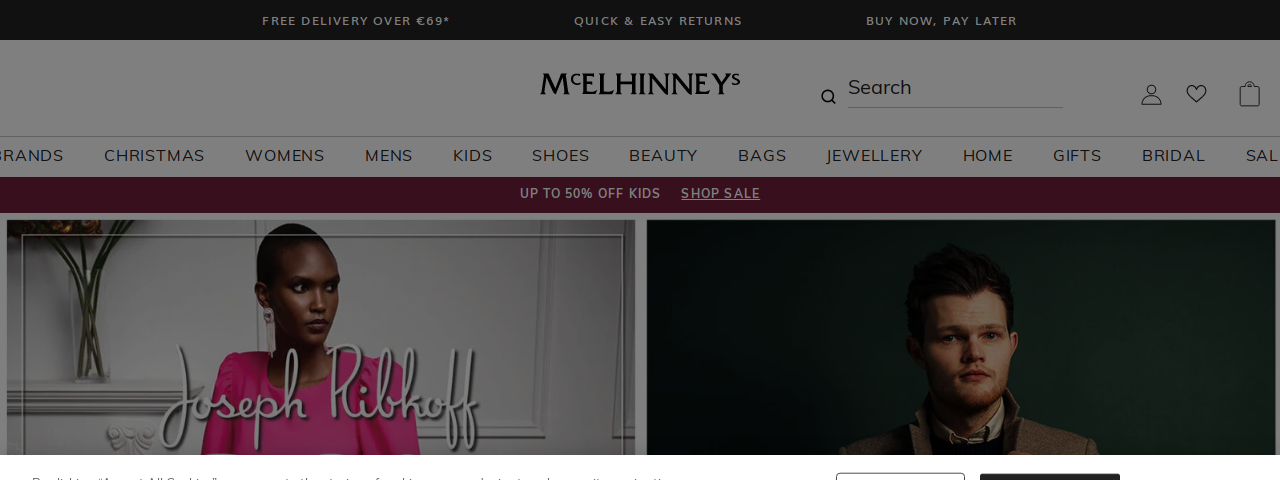Open the Joseph Ribkoff banner image
This screenshot has height=480, width=1280.
click(321, 338)
